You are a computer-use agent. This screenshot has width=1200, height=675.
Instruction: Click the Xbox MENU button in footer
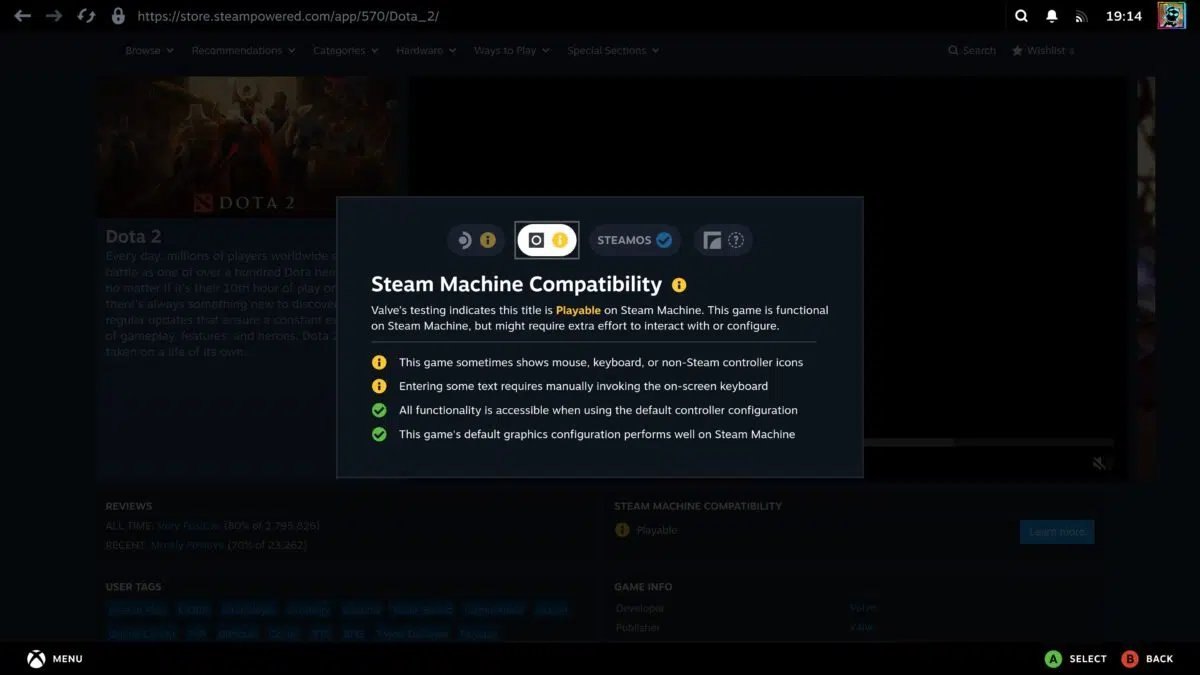click(x=54, y=659)
